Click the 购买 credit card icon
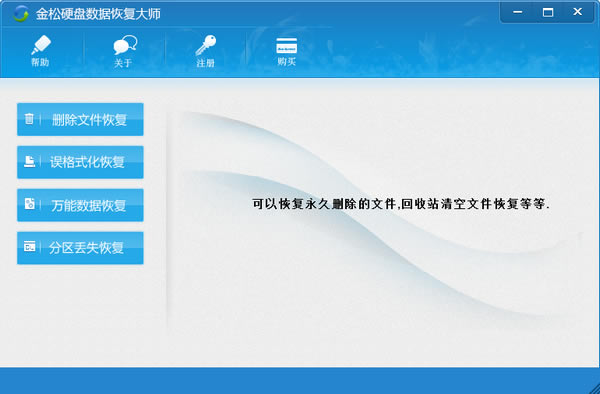This screenshot has width=600, height=394. (287, 46)
